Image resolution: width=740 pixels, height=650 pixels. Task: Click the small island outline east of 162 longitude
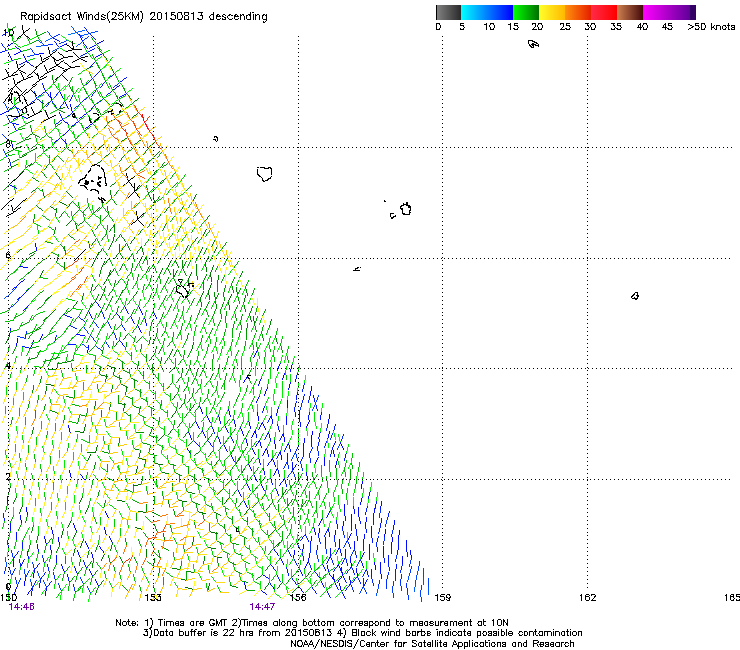click(x=635, y=296)
